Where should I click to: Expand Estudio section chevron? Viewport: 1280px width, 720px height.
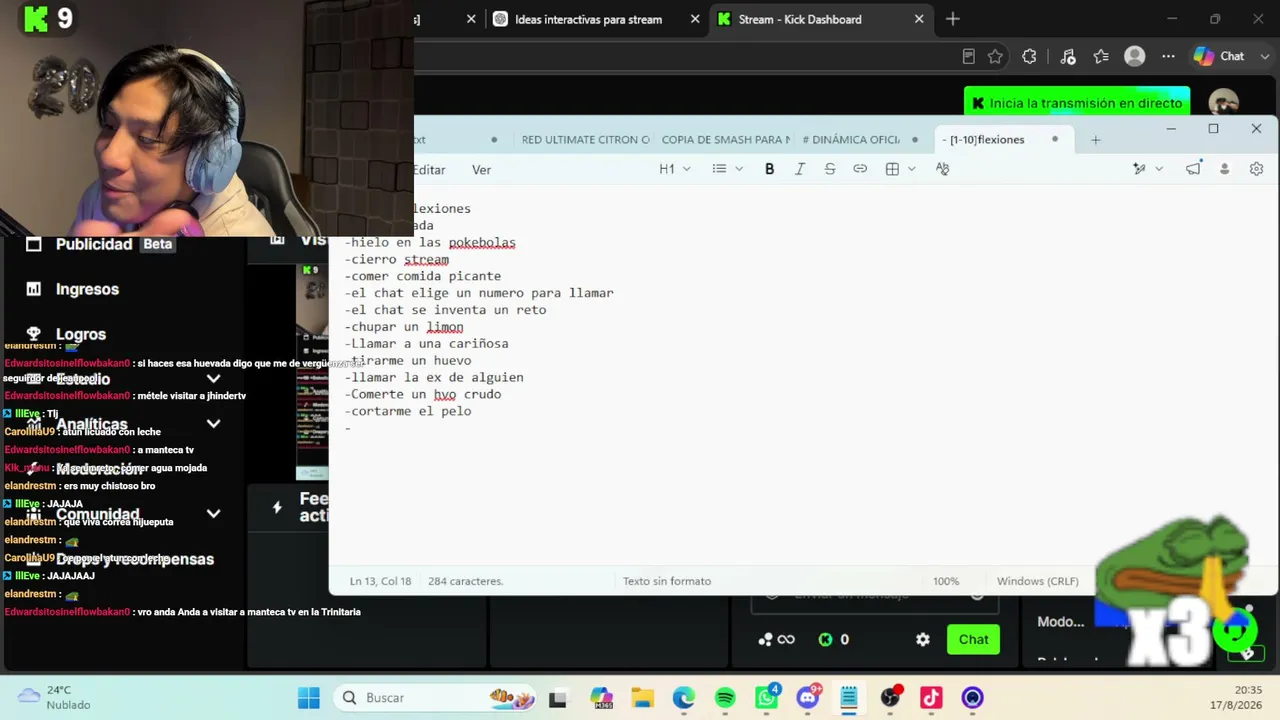tap(213, 379)
